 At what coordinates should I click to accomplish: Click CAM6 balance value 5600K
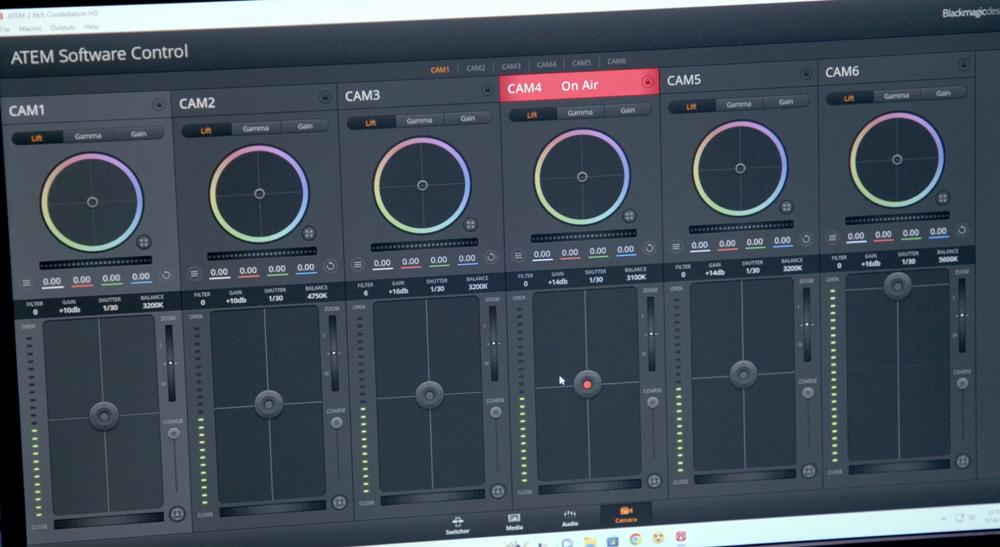click(x=948, y=259)
